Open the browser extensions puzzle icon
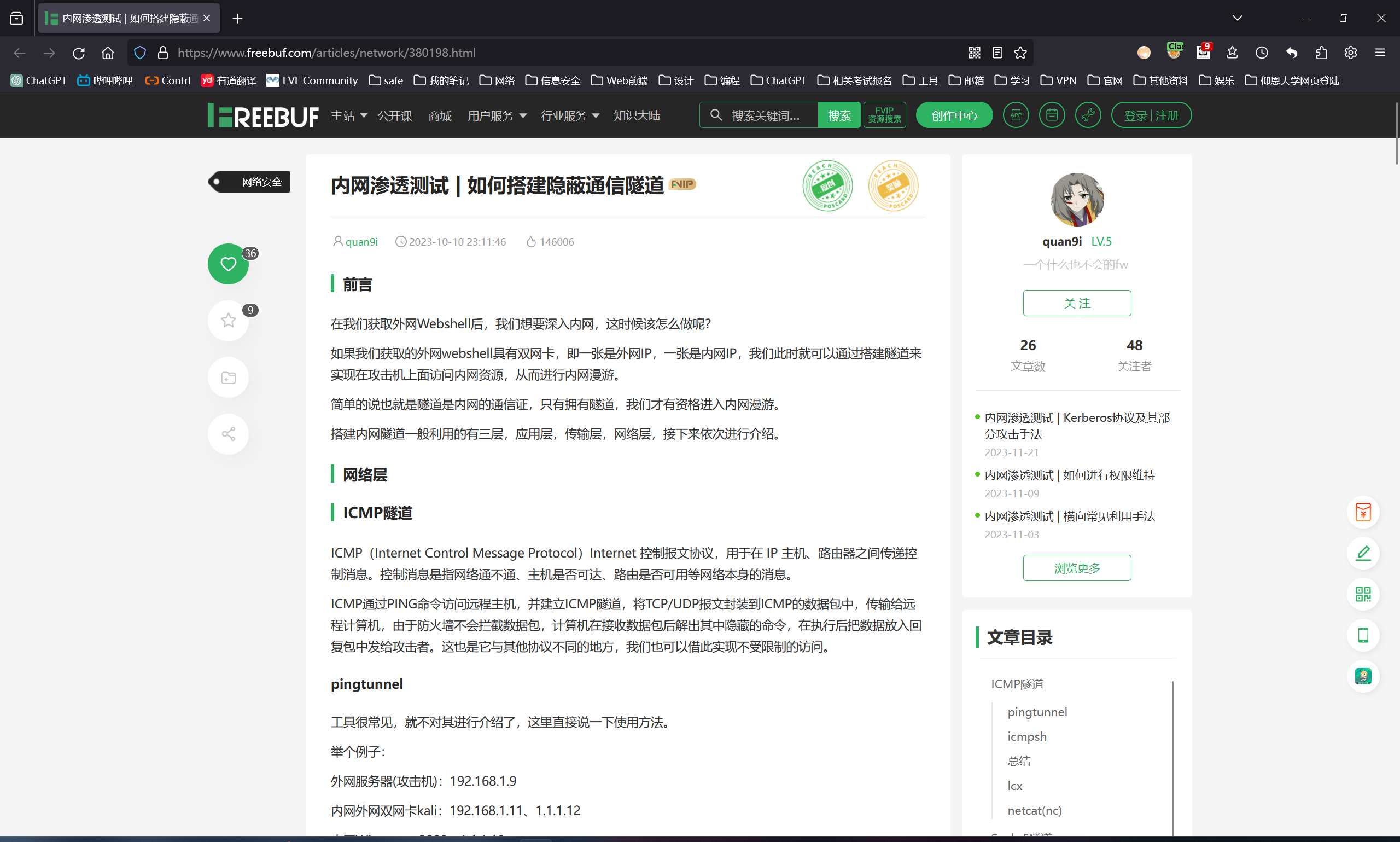The width and height of the screenshot is (1400, 842). click(1321, 53)
